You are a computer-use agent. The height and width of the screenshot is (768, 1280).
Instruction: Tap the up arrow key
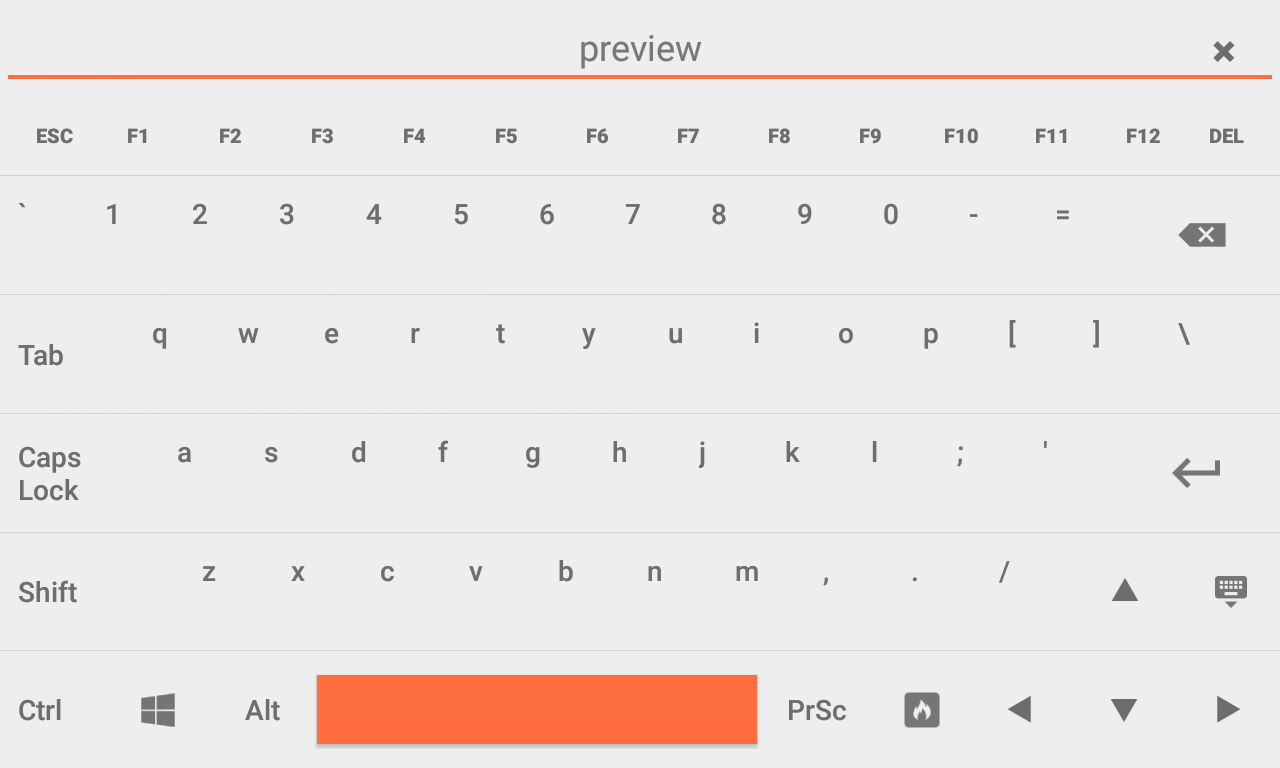(1125, 590)
